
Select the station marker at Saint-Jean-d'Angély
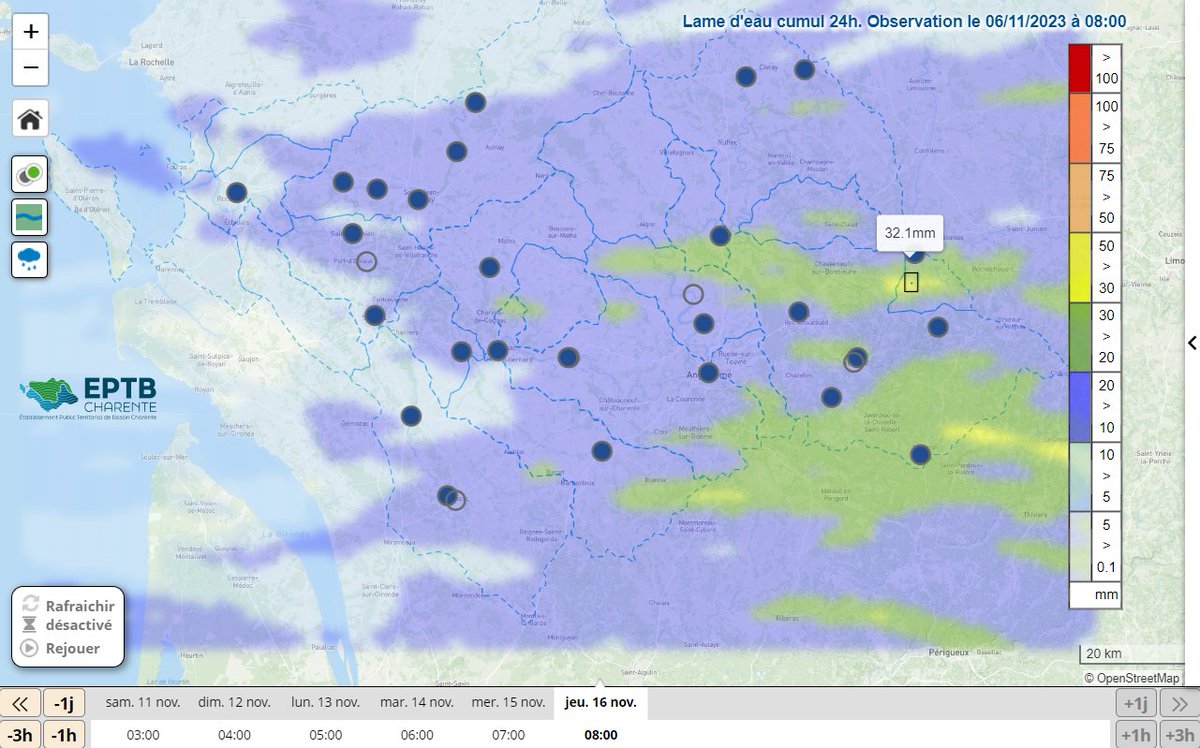418,199
